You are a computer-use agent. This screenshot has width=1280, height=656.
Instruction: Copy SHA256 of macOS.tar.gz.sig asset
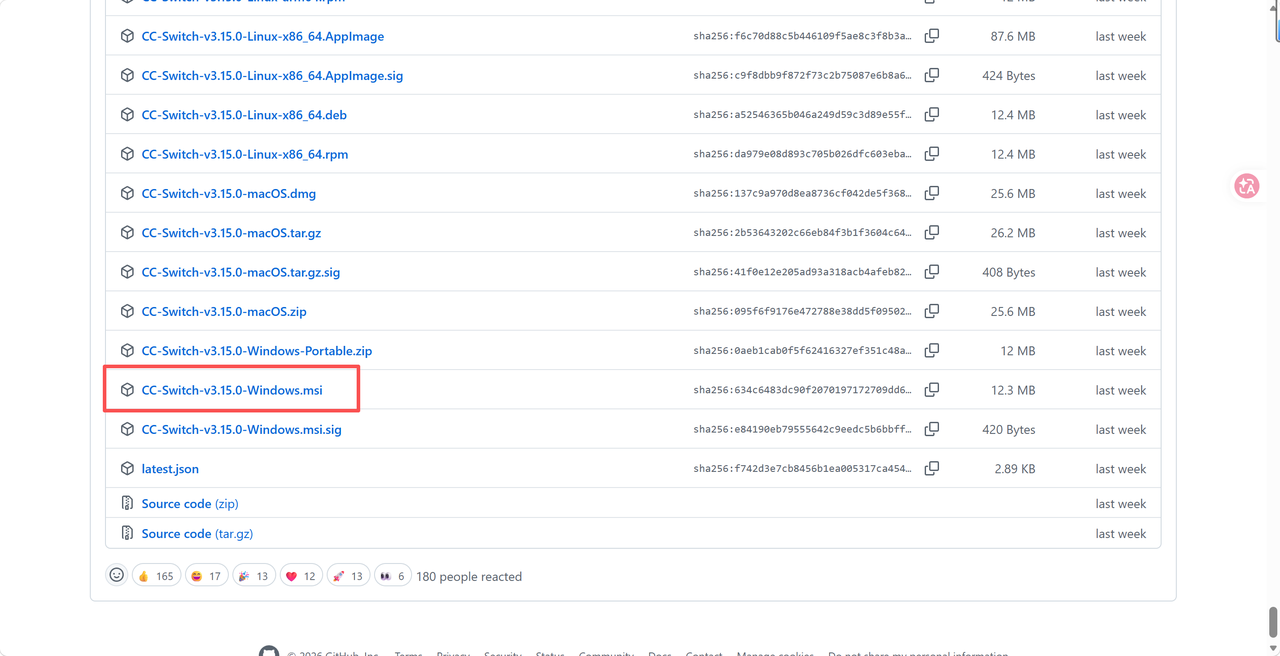[x=931, y=272]
